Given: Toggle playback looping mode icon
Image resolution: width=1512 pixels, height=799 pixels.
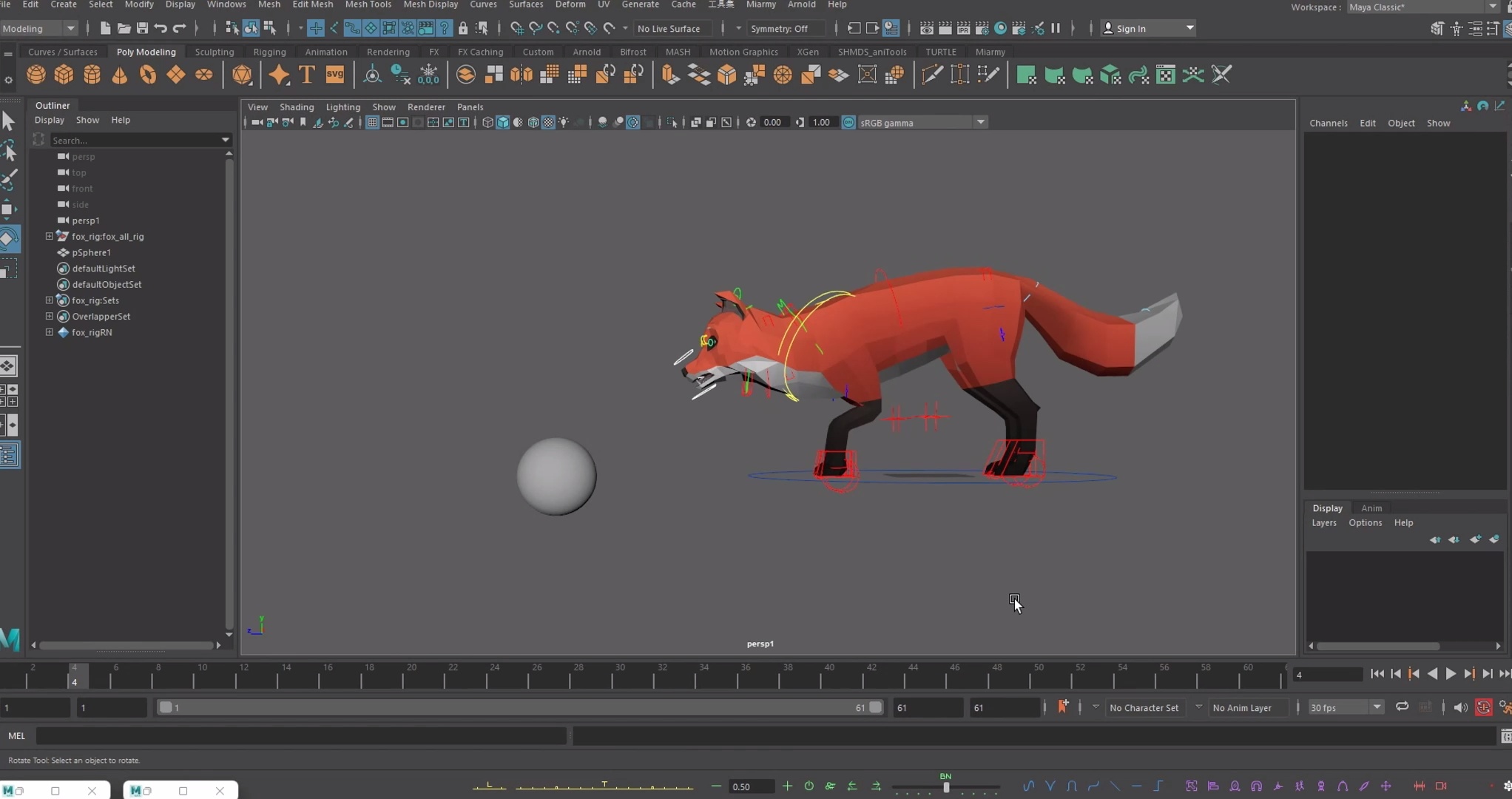Looking at the screenshot, I should coord(1402,707).
